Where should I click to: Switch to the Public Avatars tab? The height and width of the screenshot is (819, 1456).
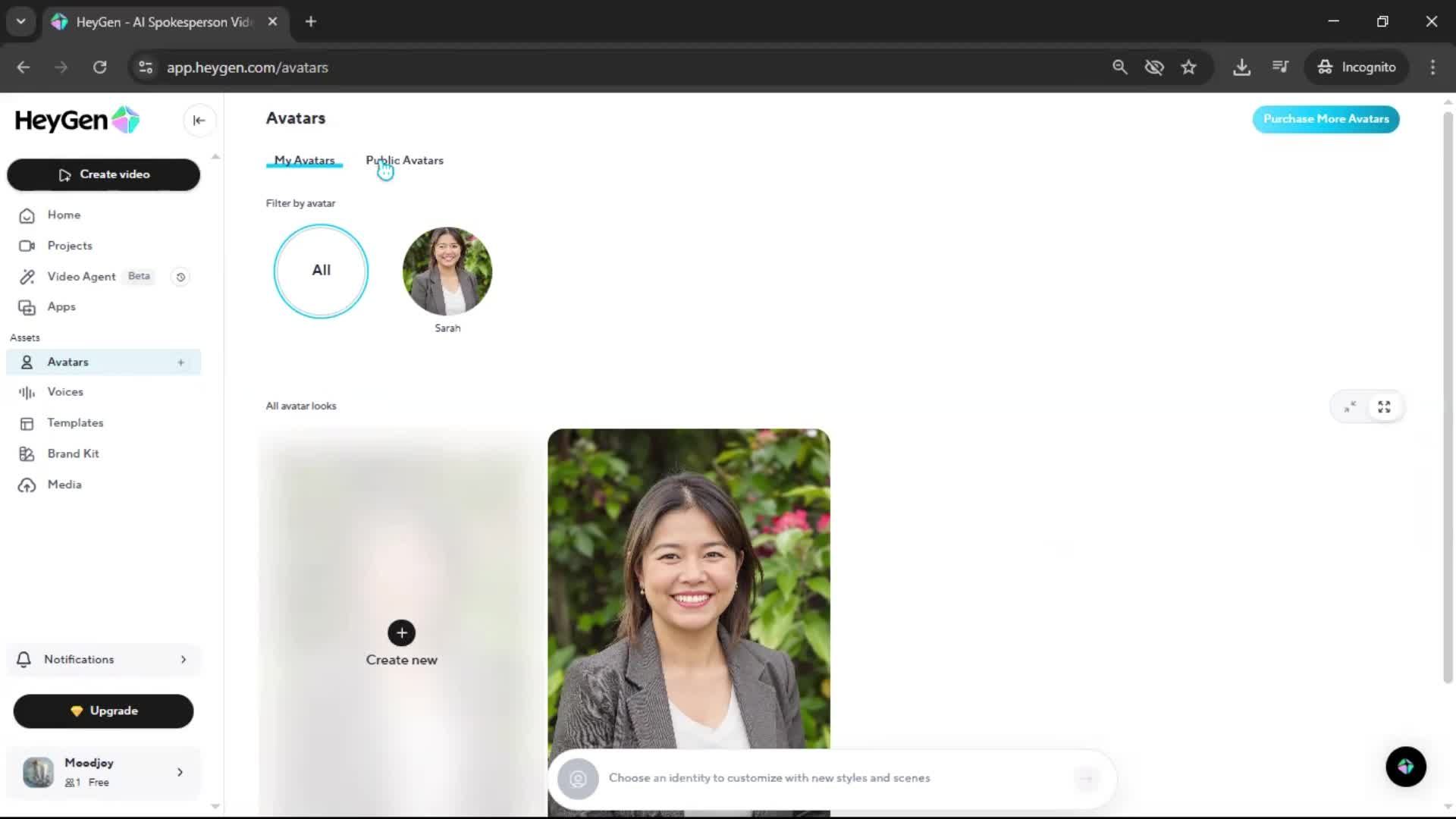pos(404,161)
